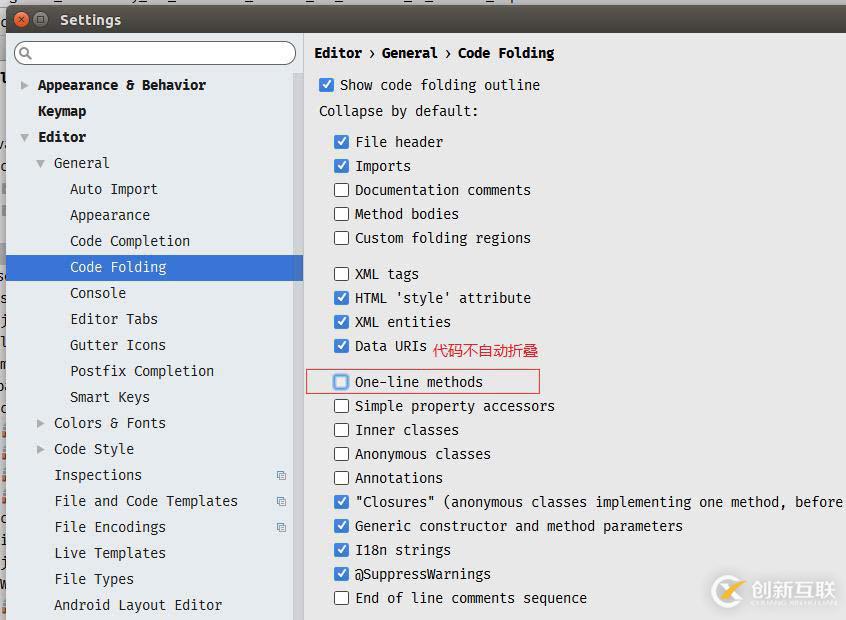Screen dimensions: 846x620
Task: Expand Code Style arrow
Action: click(40, 449)
